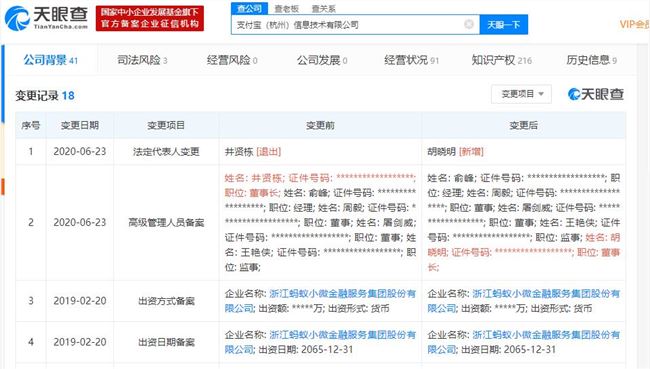Screen dimensions: 650x369
Task: Select the 高级管理人员备案 cell
Action: pyautogui.click(x=166, y=223)
